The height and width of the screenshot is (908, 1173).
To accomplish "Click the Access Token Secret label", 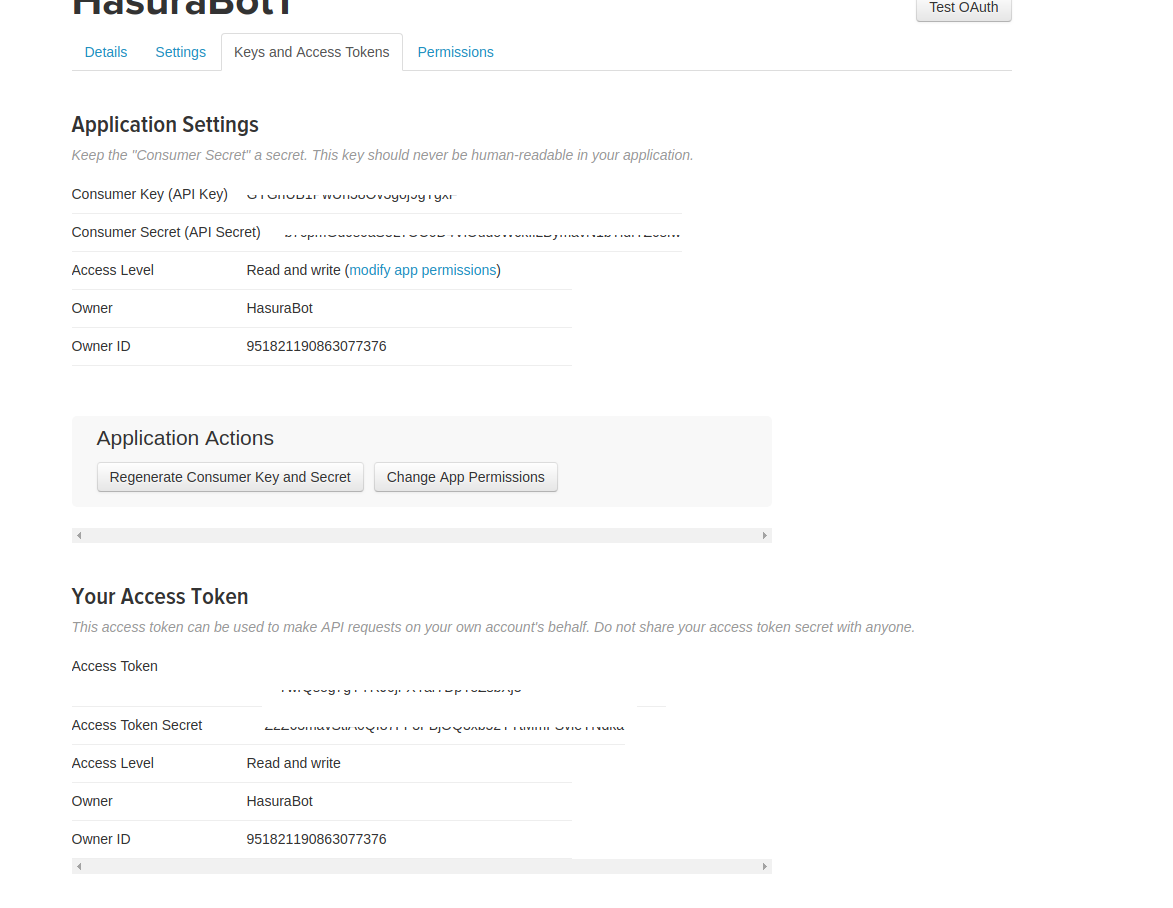I will (x=137, y=726).
